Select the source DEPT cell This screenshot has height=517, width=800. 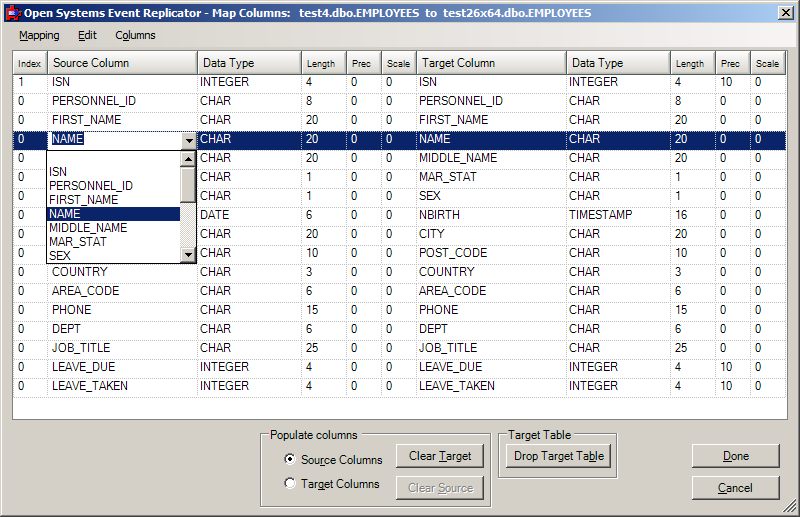tap(122, 329)
